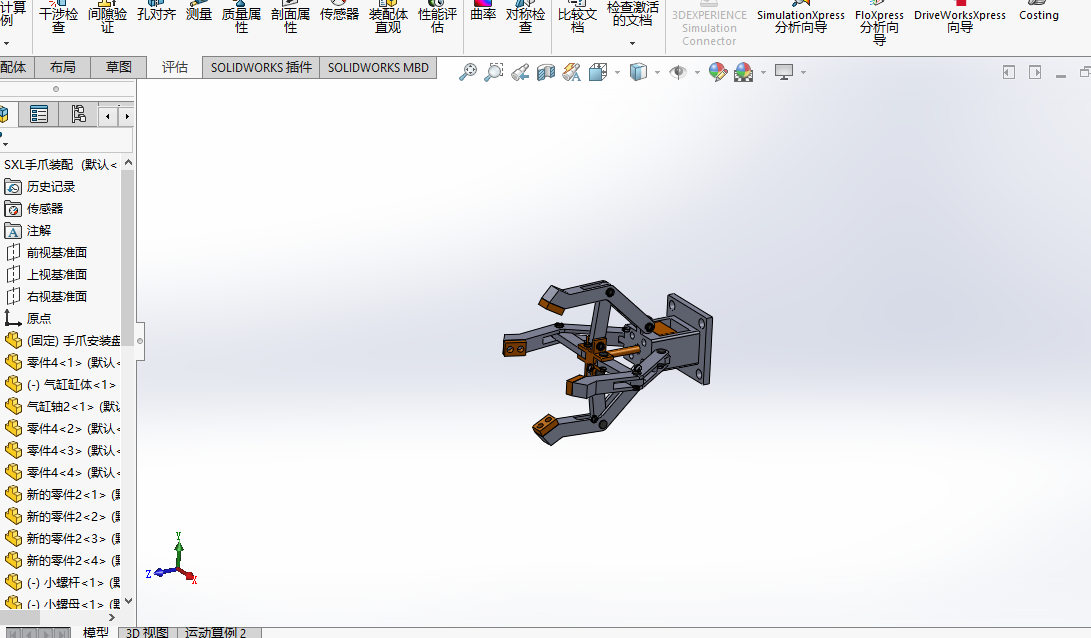Open the ConfigurationManager panel tab icon
Image resolution: width=1091 pixels, height=638 pixels.
click(78, 114)
